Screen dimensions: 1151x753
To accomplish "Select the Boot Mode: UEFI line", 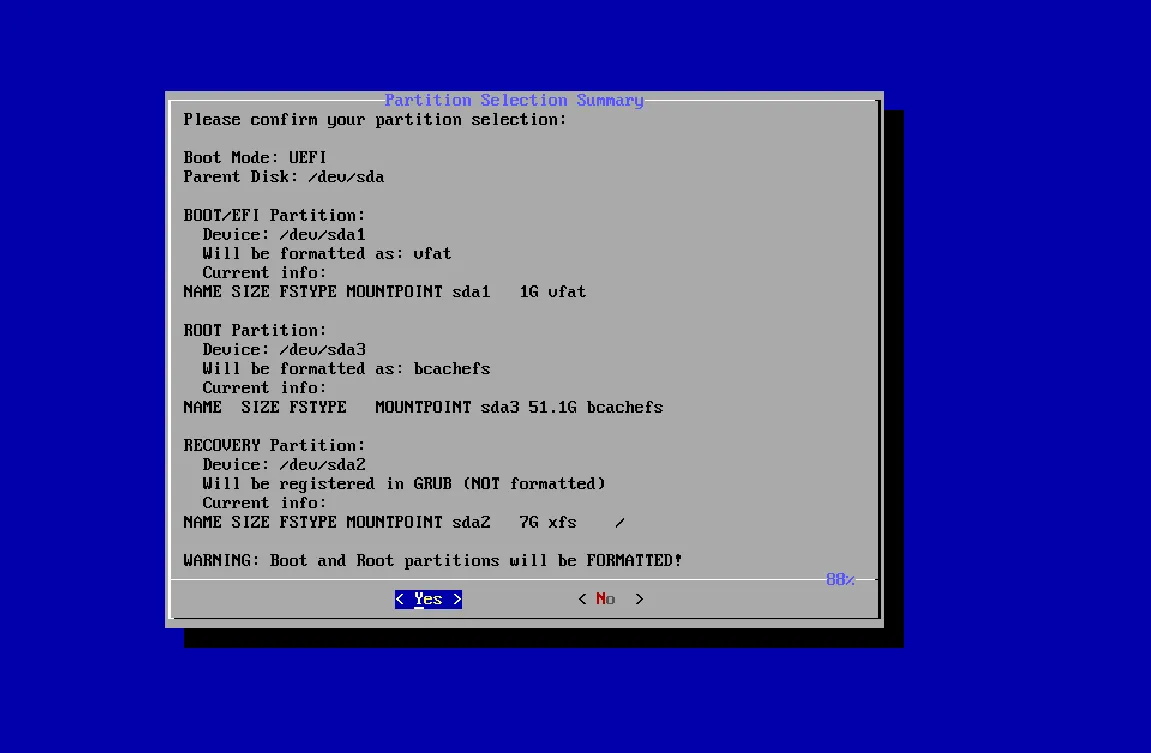I will point(255,158).
